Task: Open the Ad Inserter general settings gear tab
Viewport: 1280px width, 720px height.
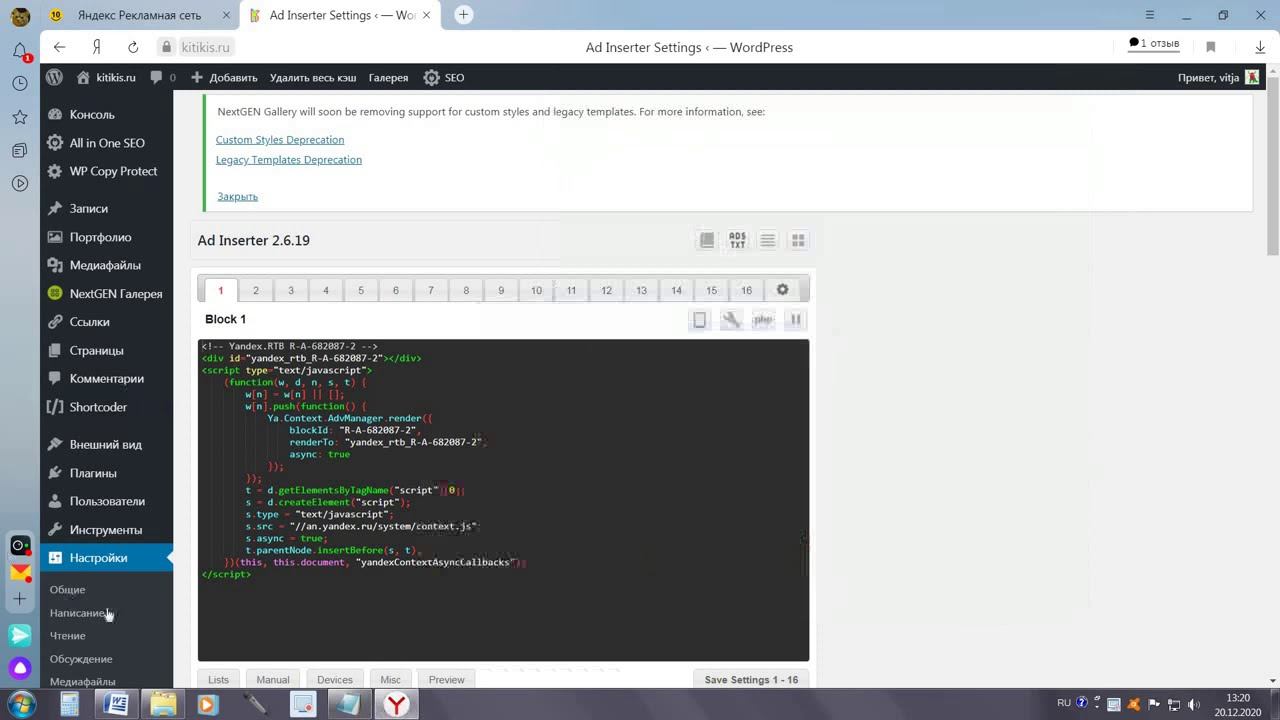Action: [x=782, y=290]
